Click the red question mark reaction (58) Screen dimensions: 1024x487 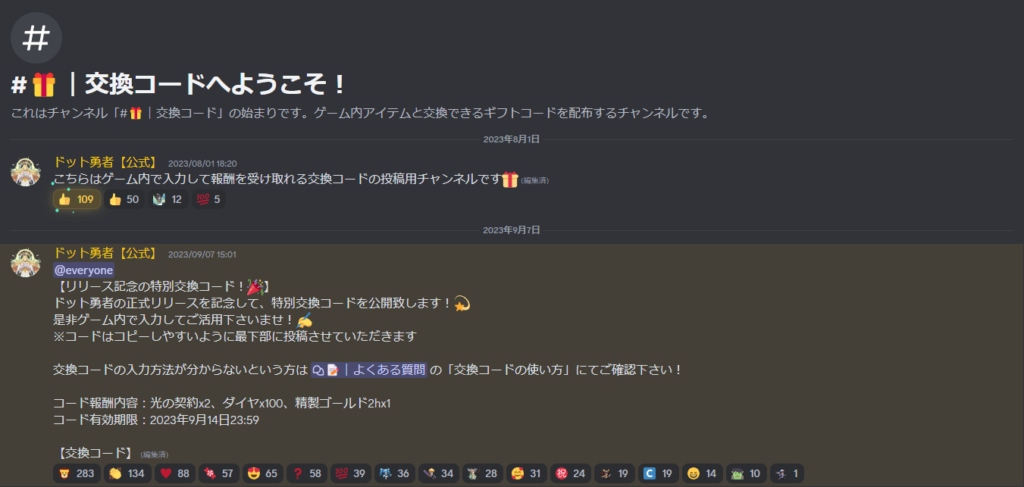306,473
